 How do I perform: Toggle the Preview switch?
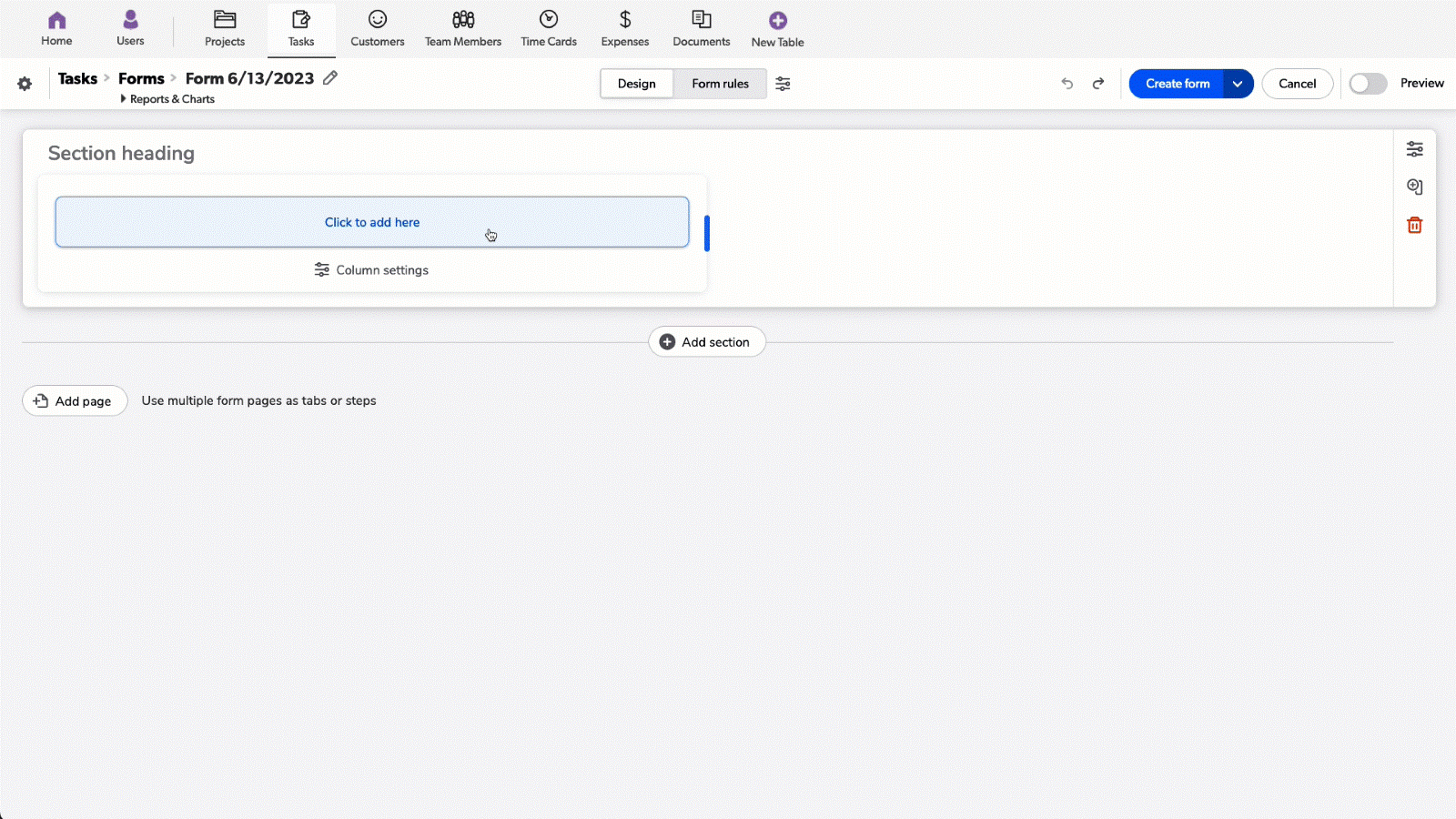click(1368, 84)
